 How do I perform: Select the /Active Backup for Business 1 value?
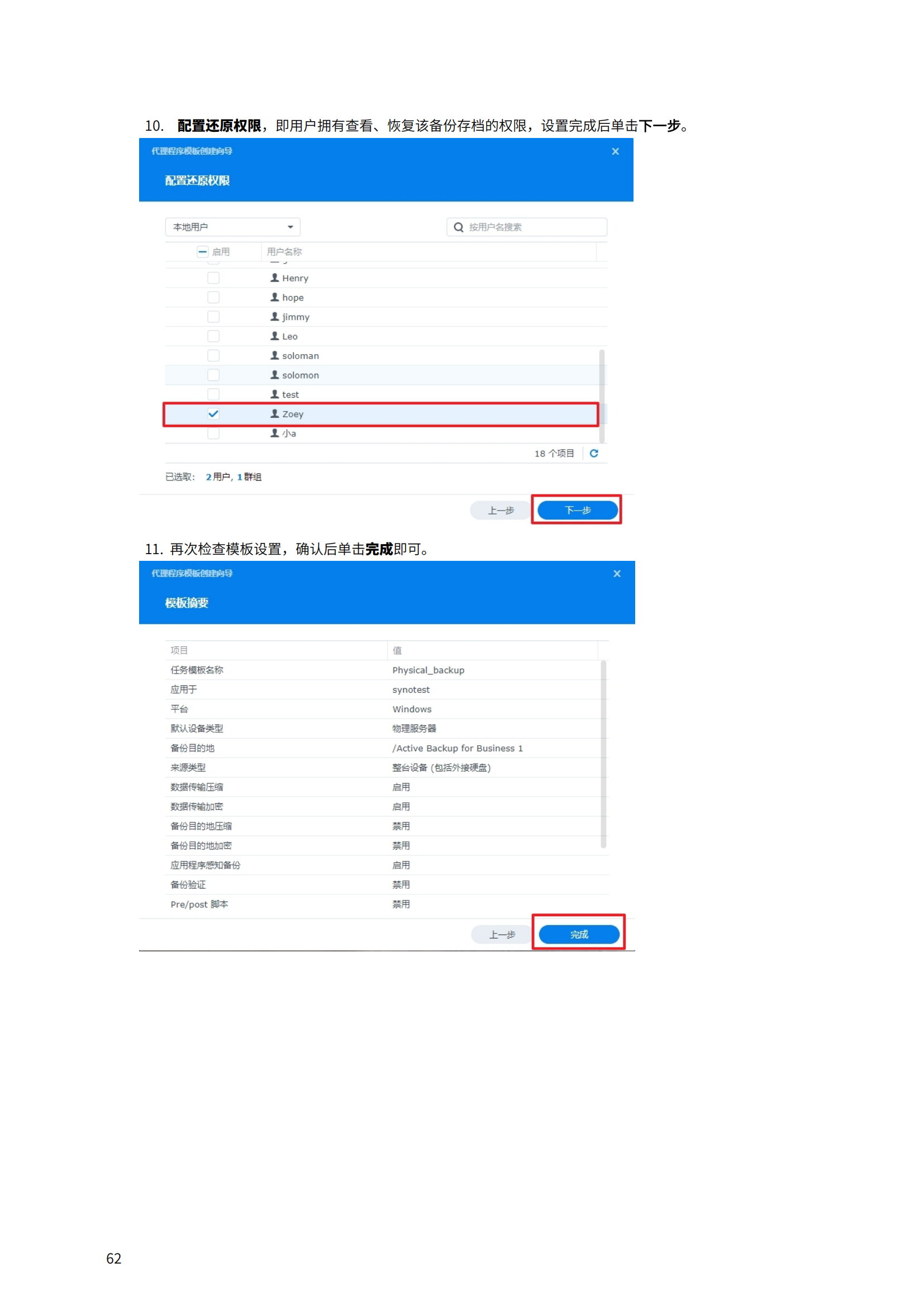pyautogui.click(x=458, y=748)
